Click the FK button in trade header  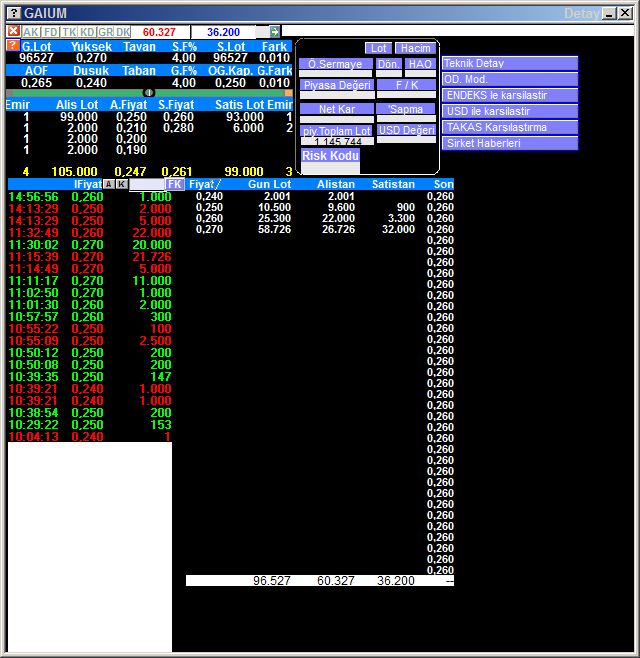click(175, 184)
